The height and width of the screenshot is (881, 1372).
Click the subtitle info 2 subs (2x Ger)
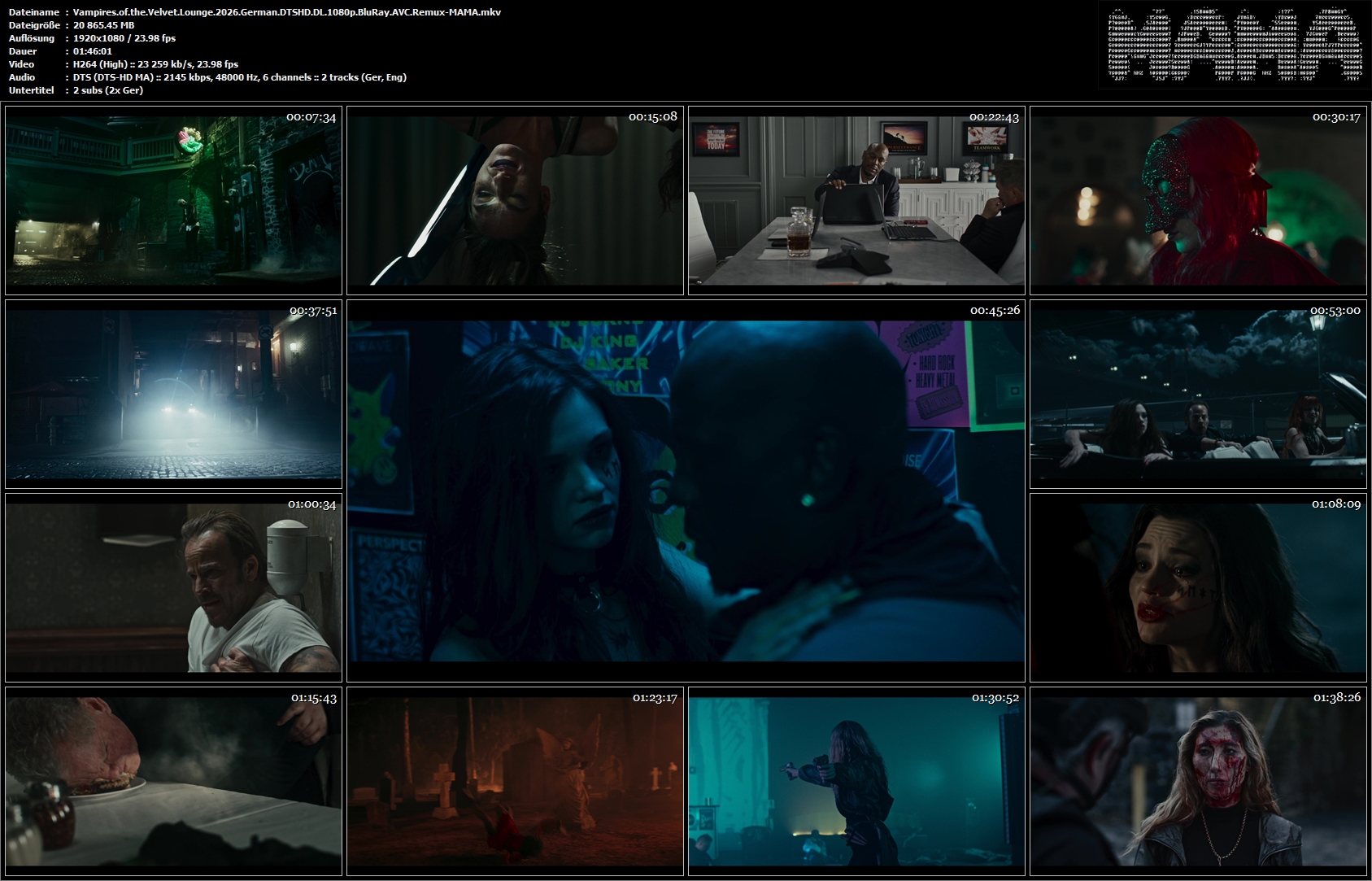pos(108,90)
